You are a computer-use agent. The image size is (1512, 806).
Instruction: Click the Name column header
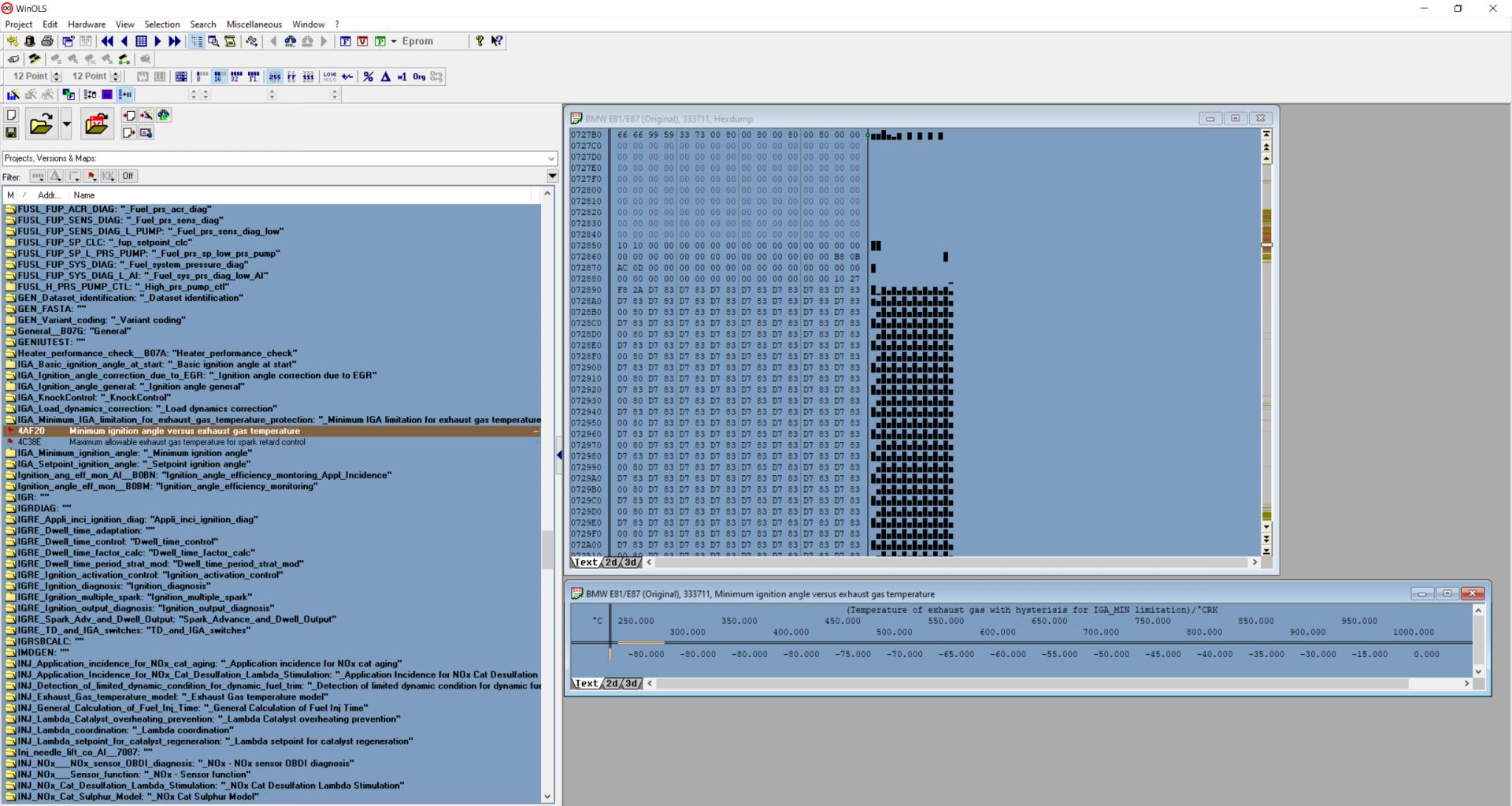(x=84, y=195)
